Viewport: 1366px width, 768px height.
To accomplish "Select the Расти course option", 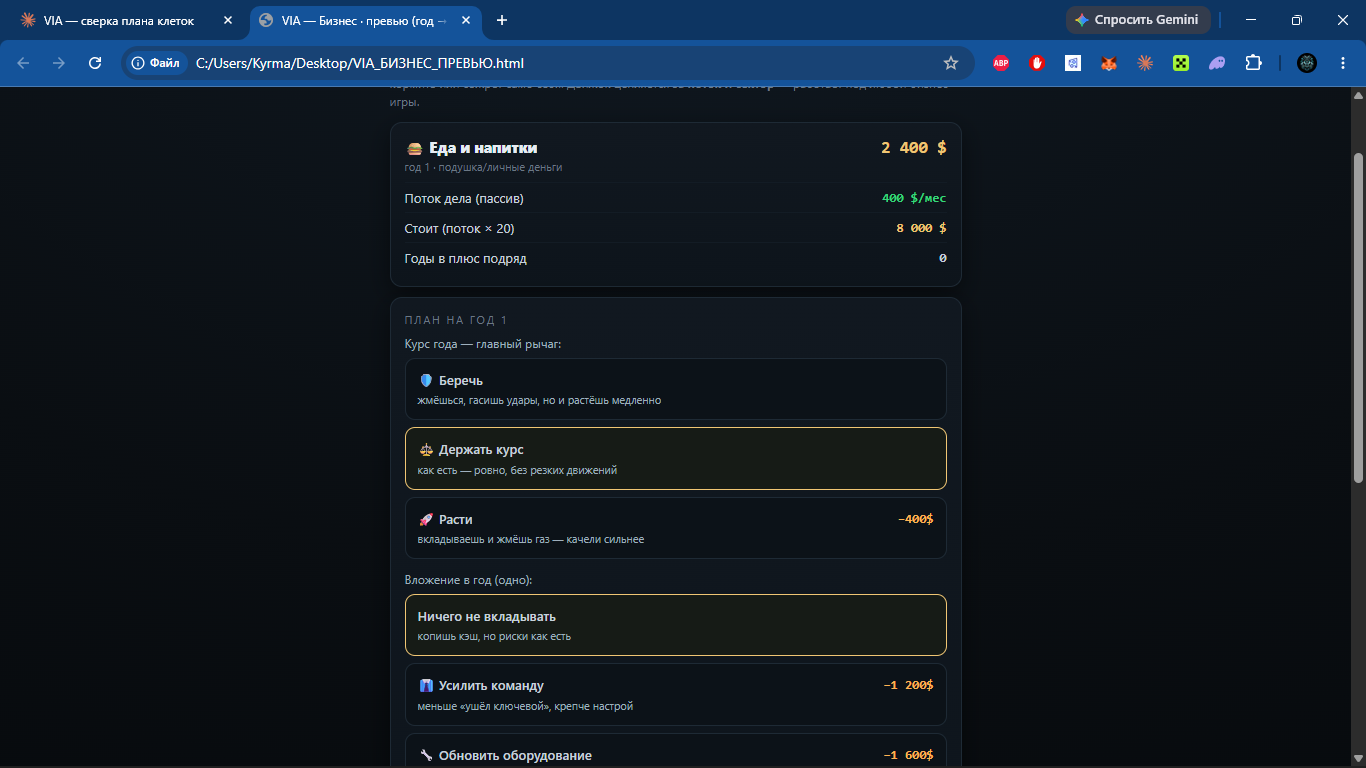I will 675,528.
